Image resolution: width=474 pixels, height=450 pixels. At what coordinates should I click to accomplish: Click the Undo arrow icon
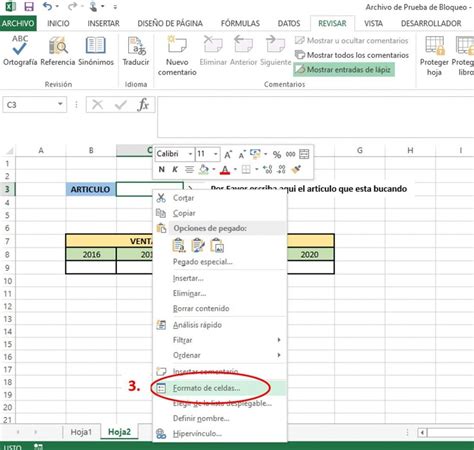[x=48, y=6]
